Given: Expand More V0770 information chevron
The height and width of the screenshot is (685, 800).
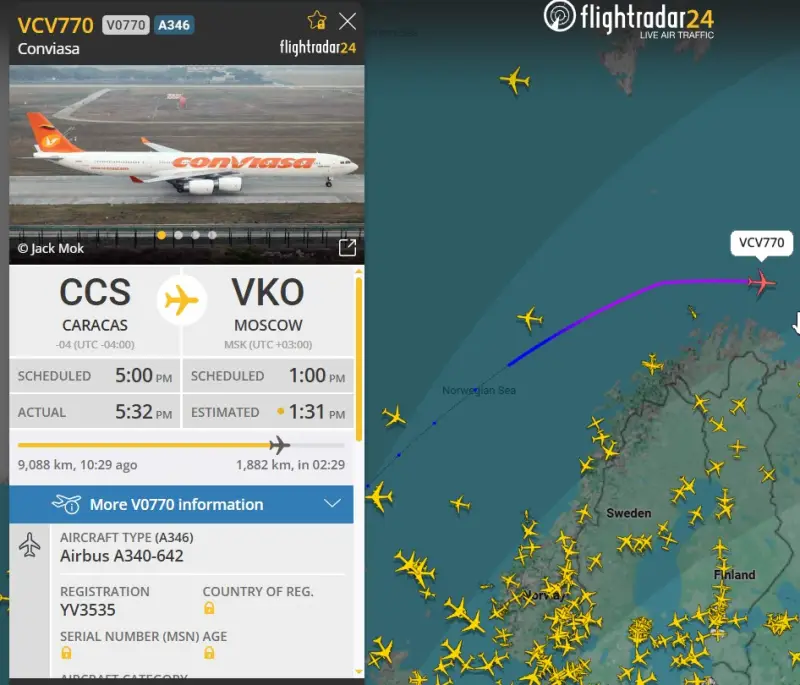Looking at the screenshot, I should click(332, 504).
